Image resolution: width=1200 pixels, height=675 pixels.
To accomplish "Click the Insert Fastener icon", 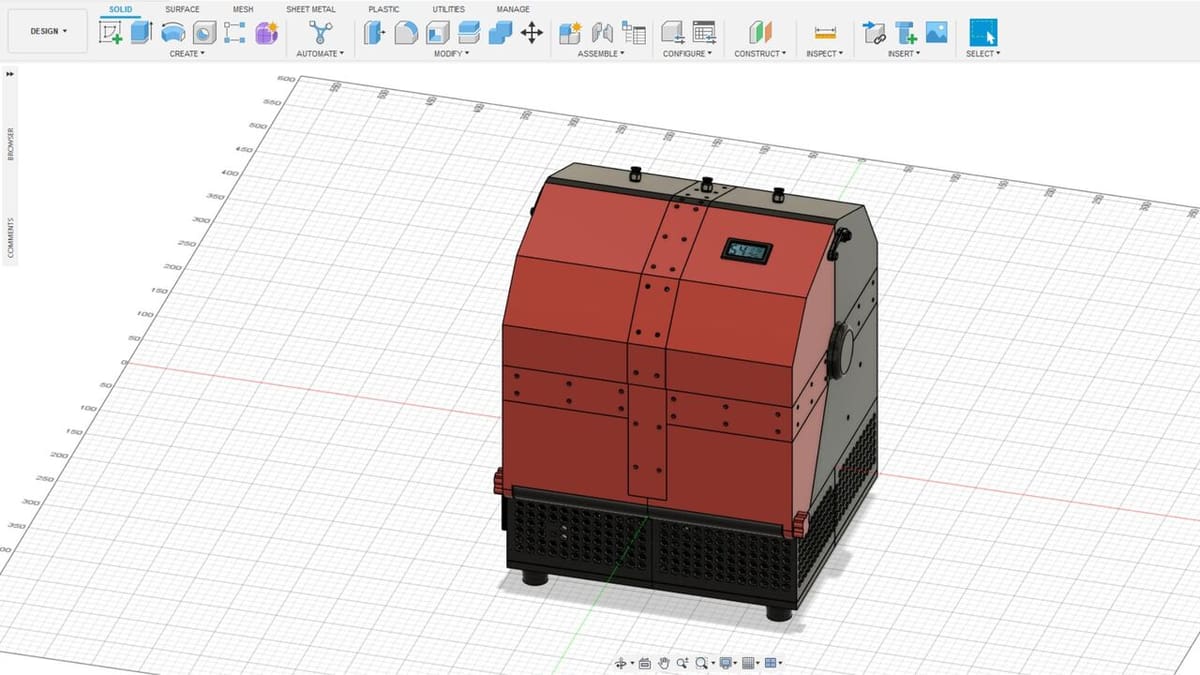I will coord(905,33).
